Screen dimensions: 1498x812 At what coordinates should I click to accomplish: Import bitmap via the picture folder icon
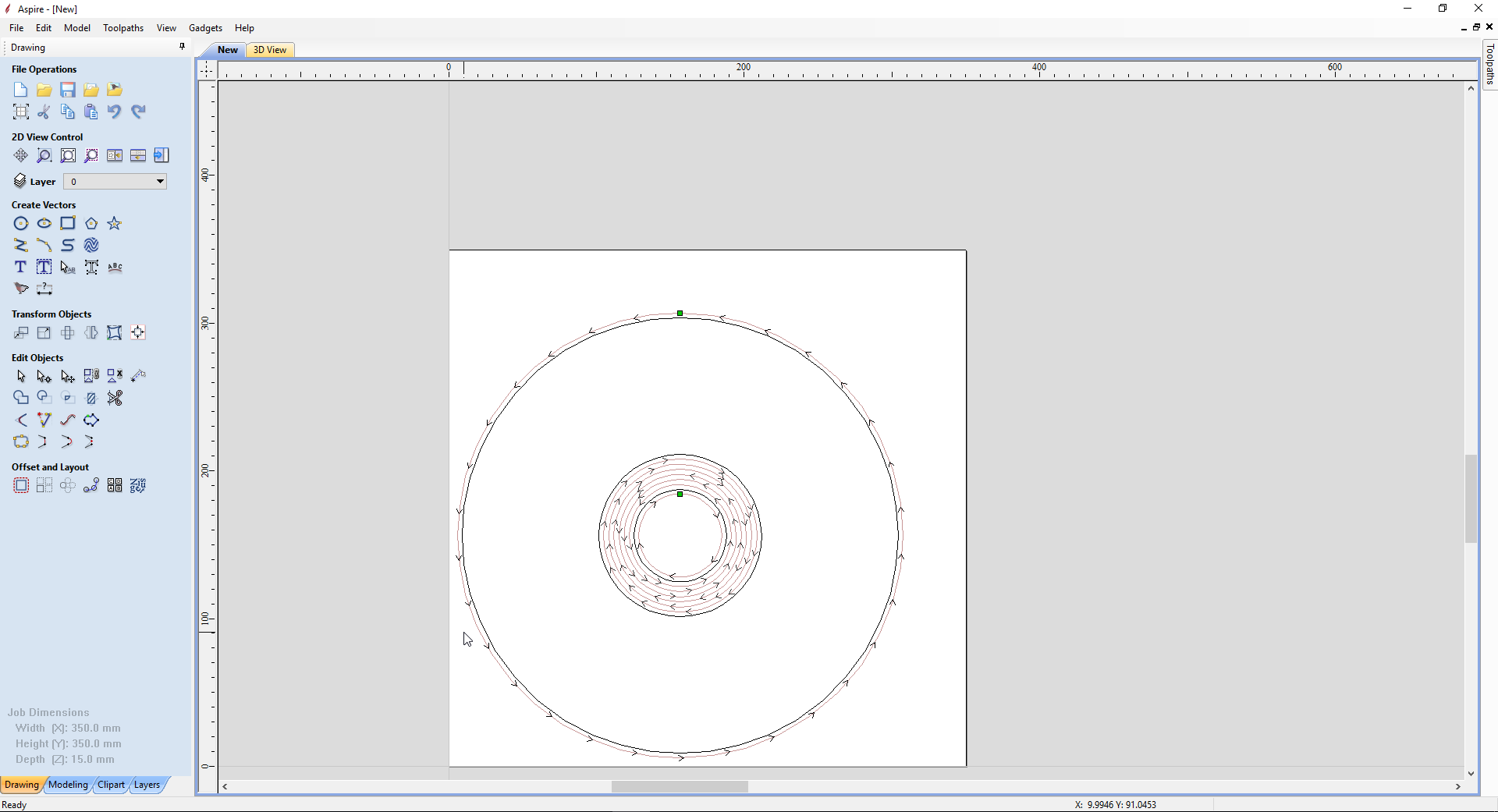(115, 90)
